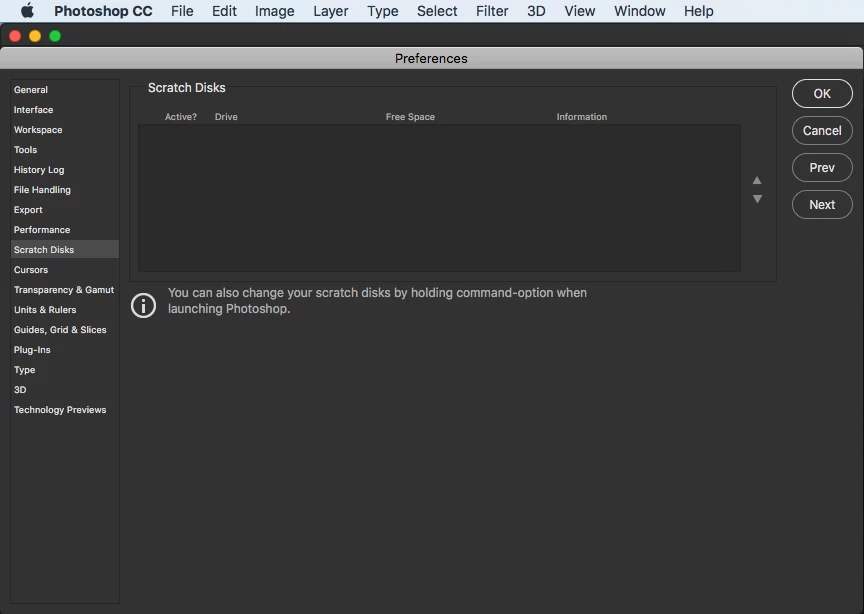The image size is (864, 614).
Task: Open the Apple menu
Action: click(27, 10)
